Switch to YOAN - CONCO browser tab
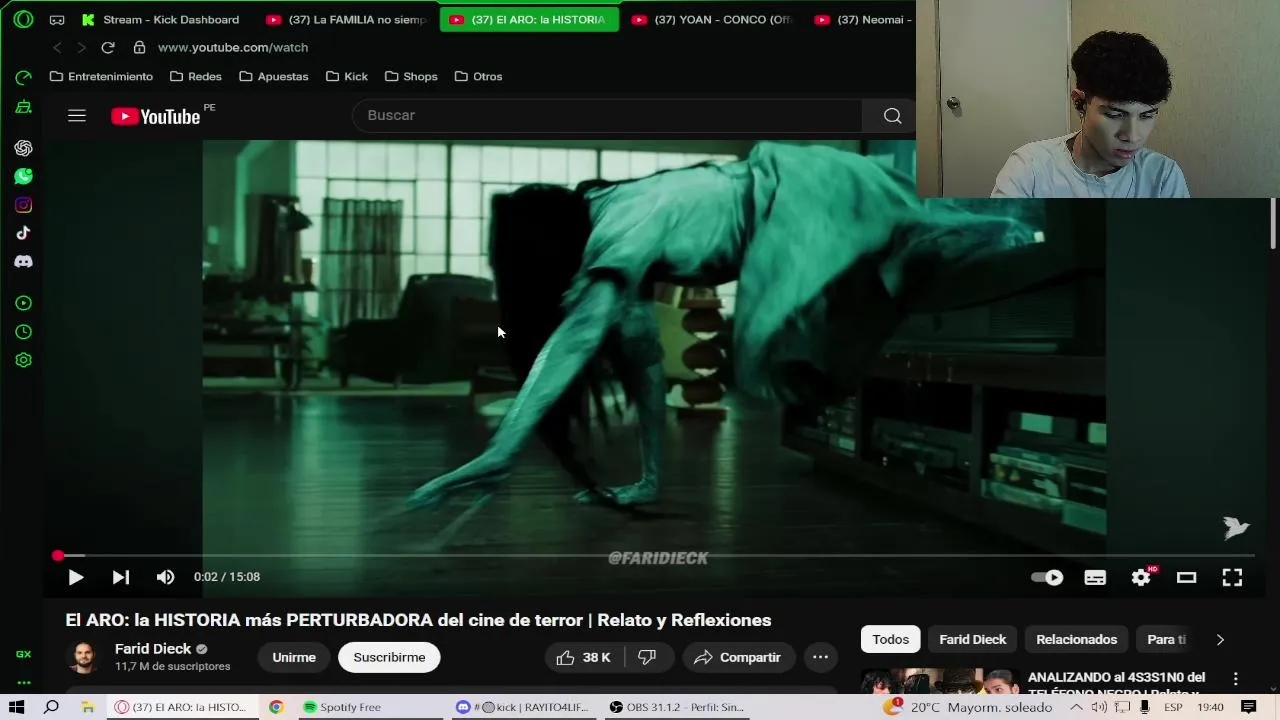Image resolution: width=1280 pixels, height=720 pixels. [x=712, y=20]
